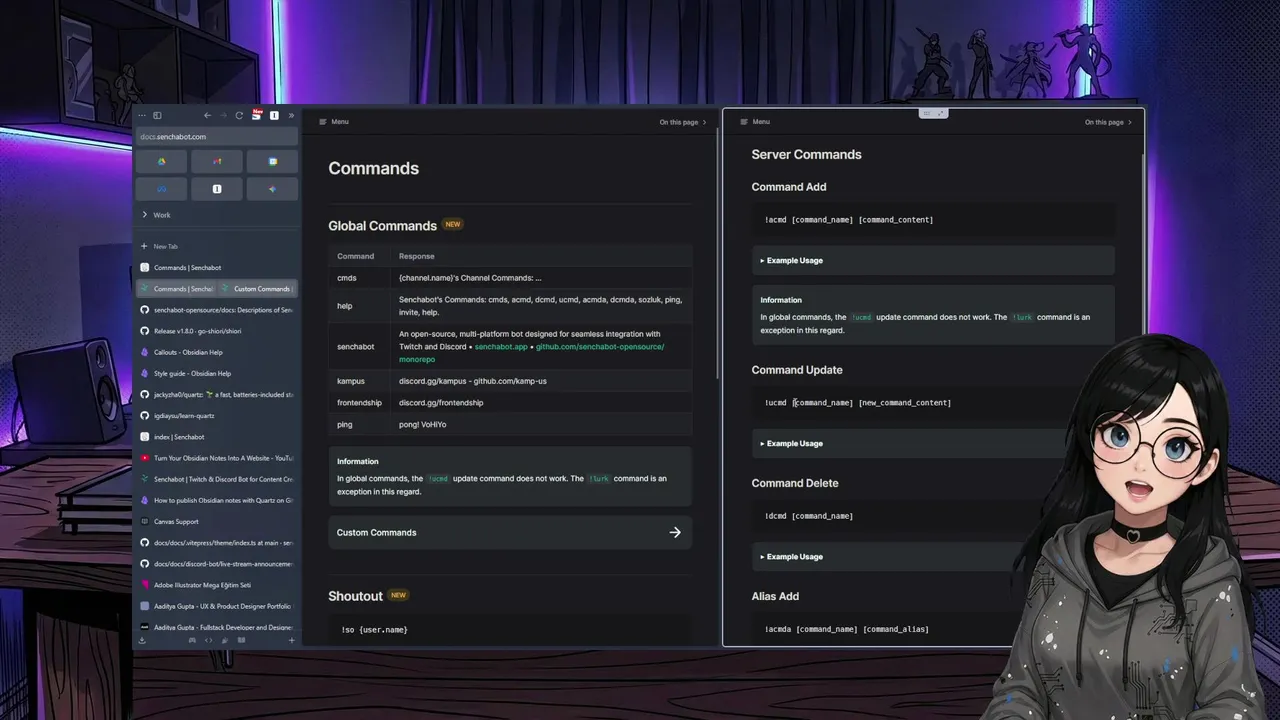Click the !acmd command code block

tap(933, 219)
